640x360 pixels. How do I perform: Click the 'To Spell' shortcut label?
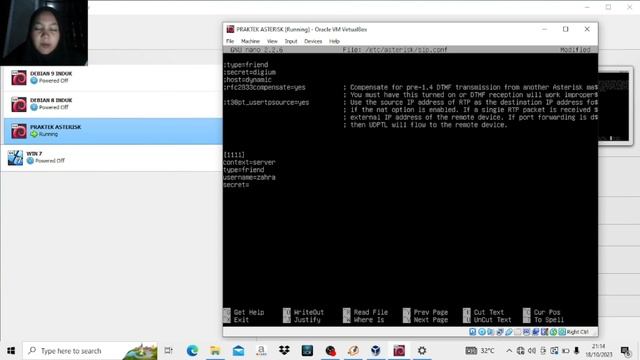coord(549,320)
